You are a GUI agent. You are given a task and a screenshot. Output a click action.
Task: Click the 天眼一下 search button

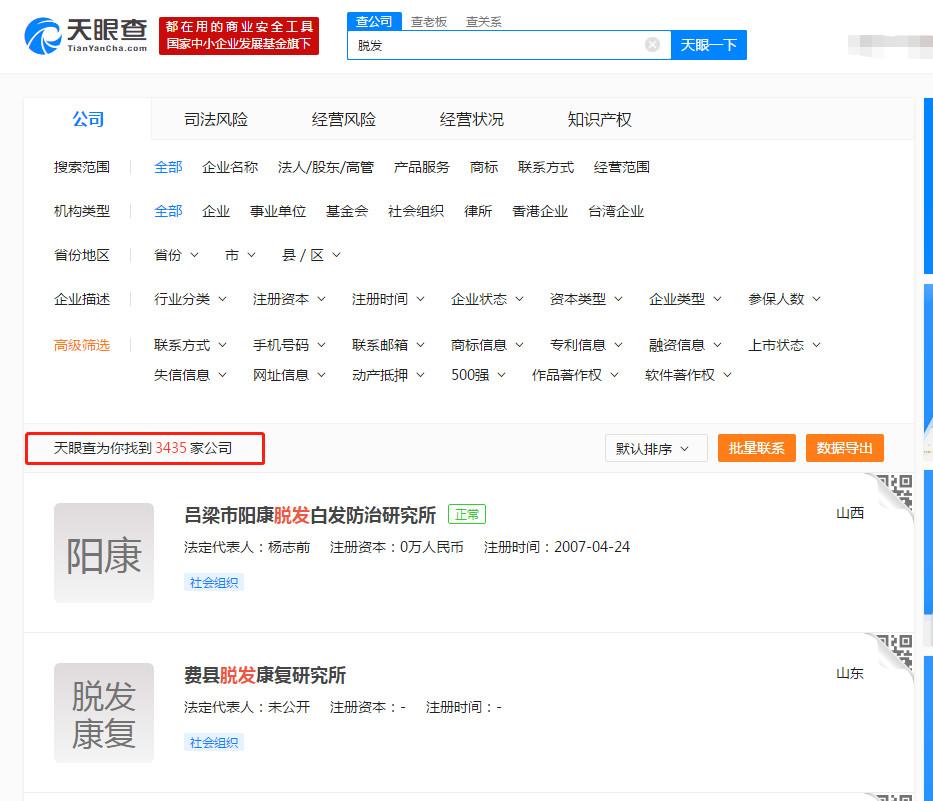click(708, 45)
